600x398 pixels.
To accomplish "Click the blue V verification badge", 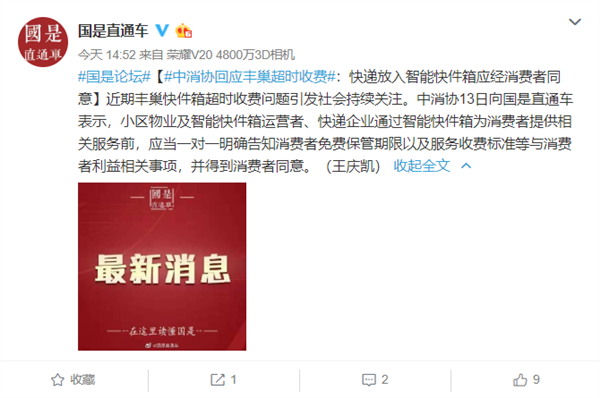I will tap(162, 31).
